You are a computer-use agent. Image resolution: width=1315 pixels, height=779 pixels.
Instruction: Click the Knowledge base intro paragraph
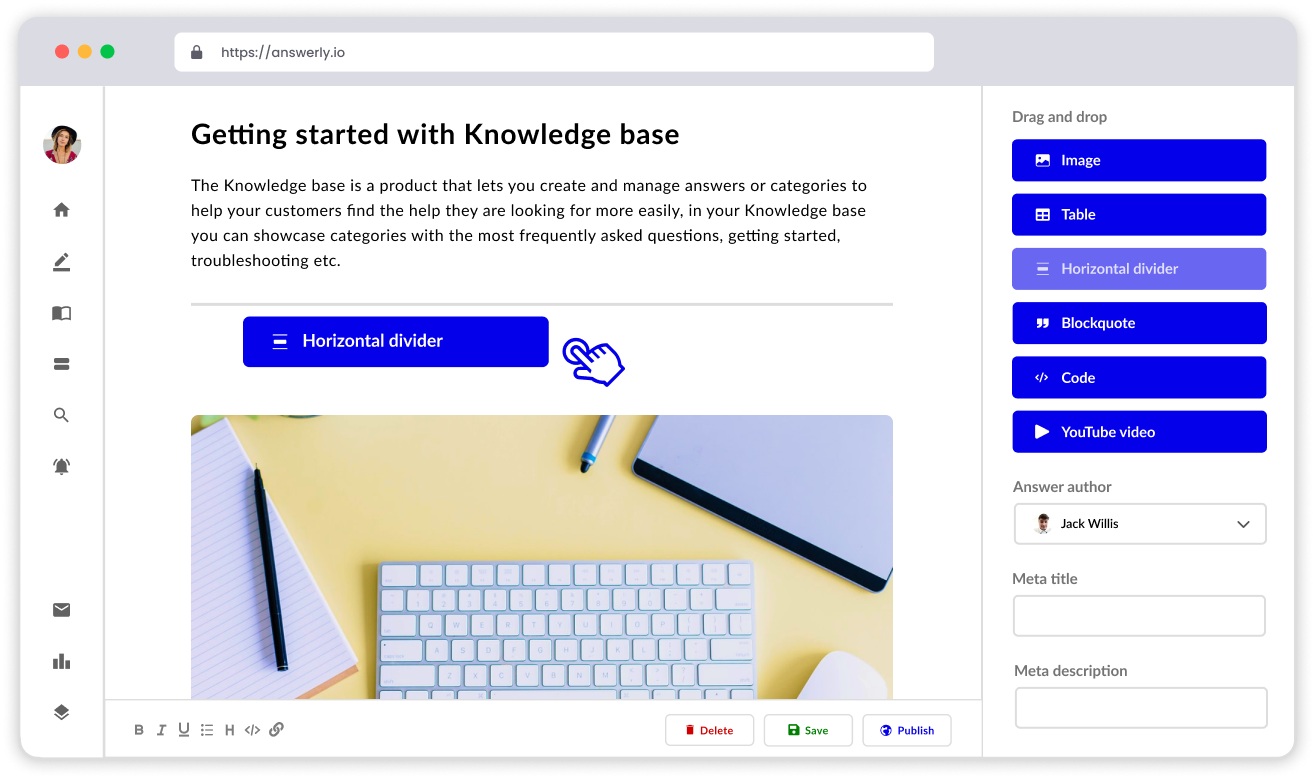click(x=529, y=223)
